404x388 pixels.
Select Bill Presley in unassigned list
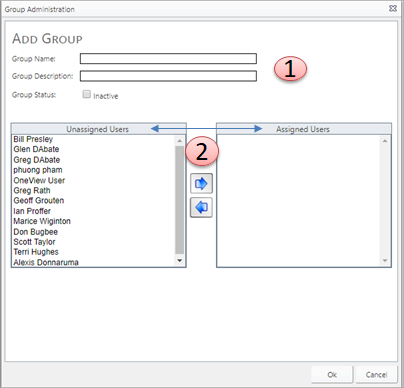coord(33,139)
